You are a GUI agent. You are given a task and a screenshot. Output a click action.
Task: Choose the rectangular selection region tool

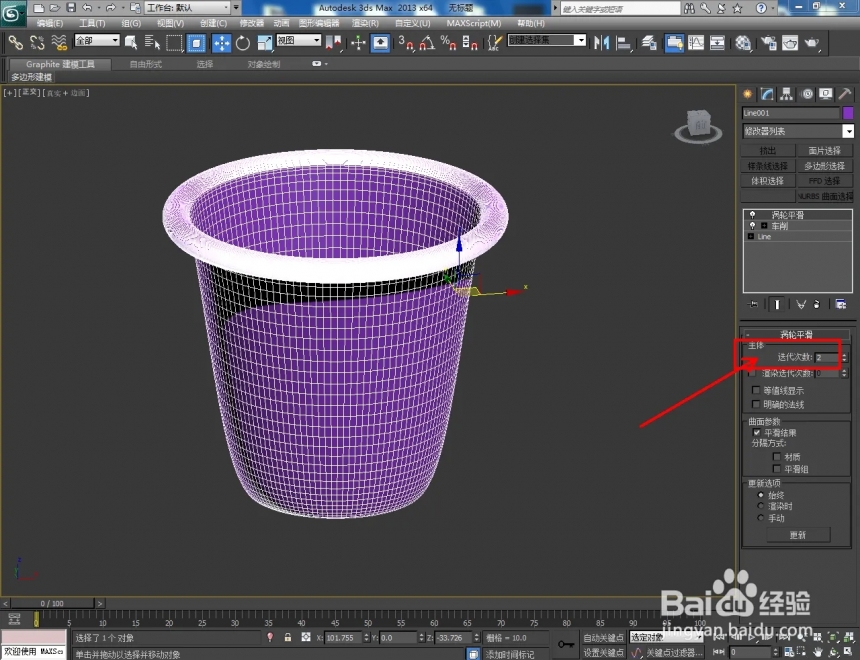pos(174,42)
